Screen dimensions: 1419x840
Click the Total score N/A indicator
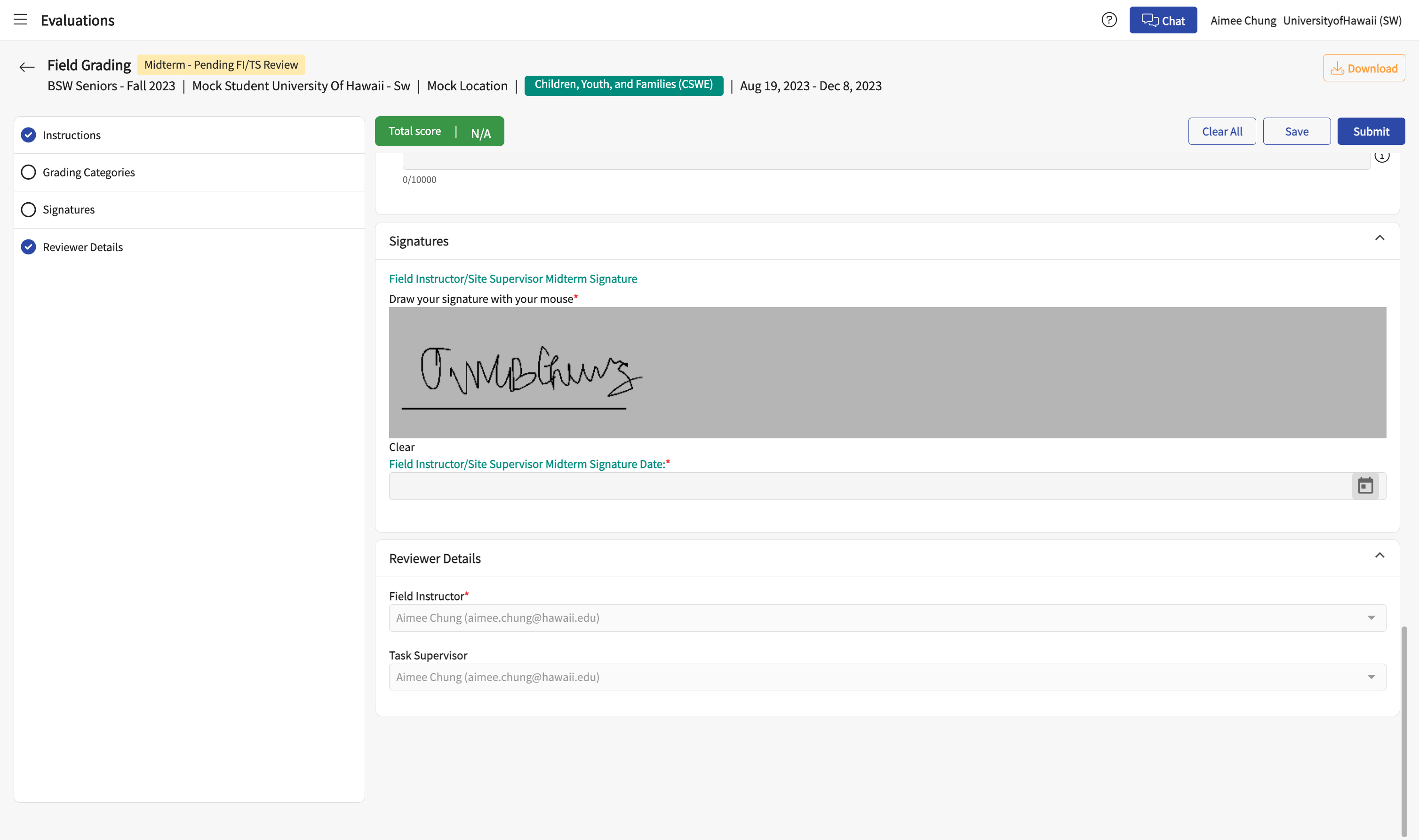(x=439, y=131)
